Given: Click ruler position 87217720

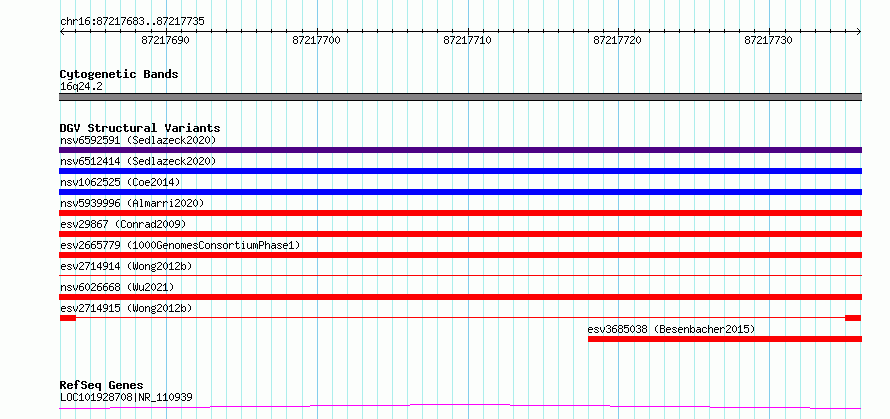Looking at the screenshot, I should [618, 40].
